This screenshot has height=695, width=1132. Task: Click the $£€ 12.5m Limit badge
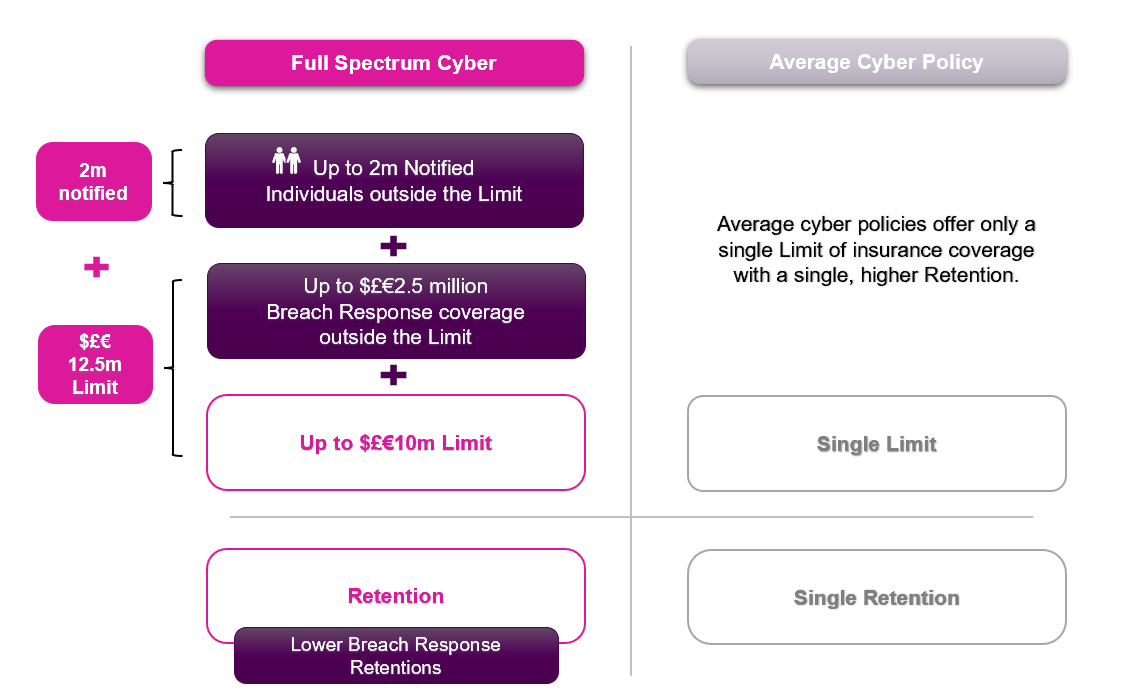(x=95, y=364)
